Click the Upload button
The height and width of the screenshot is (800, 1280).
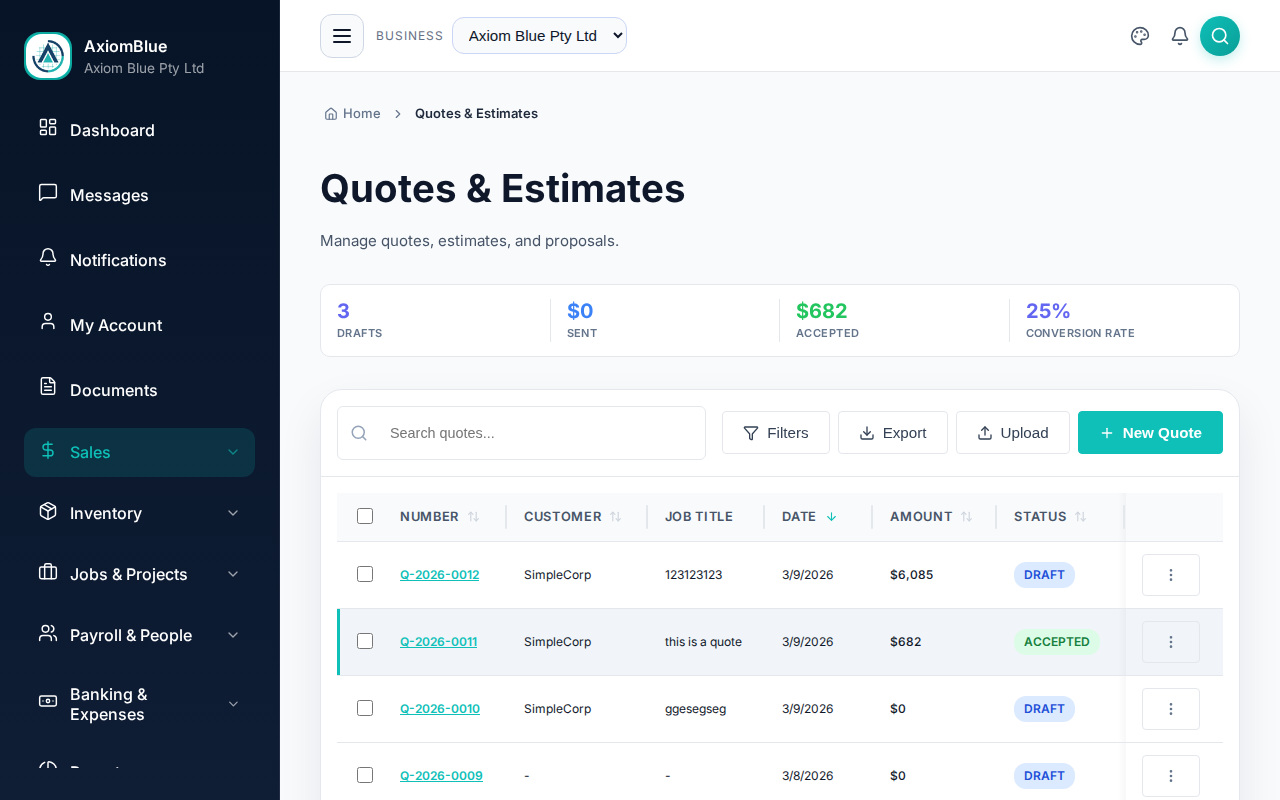(x=1013, y=433)
